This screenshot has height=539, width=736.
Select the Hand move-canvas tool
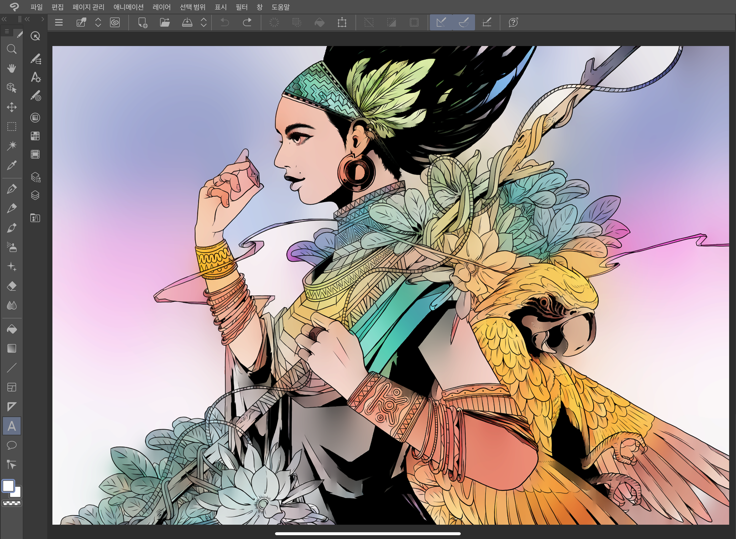[x=12, y=69]
